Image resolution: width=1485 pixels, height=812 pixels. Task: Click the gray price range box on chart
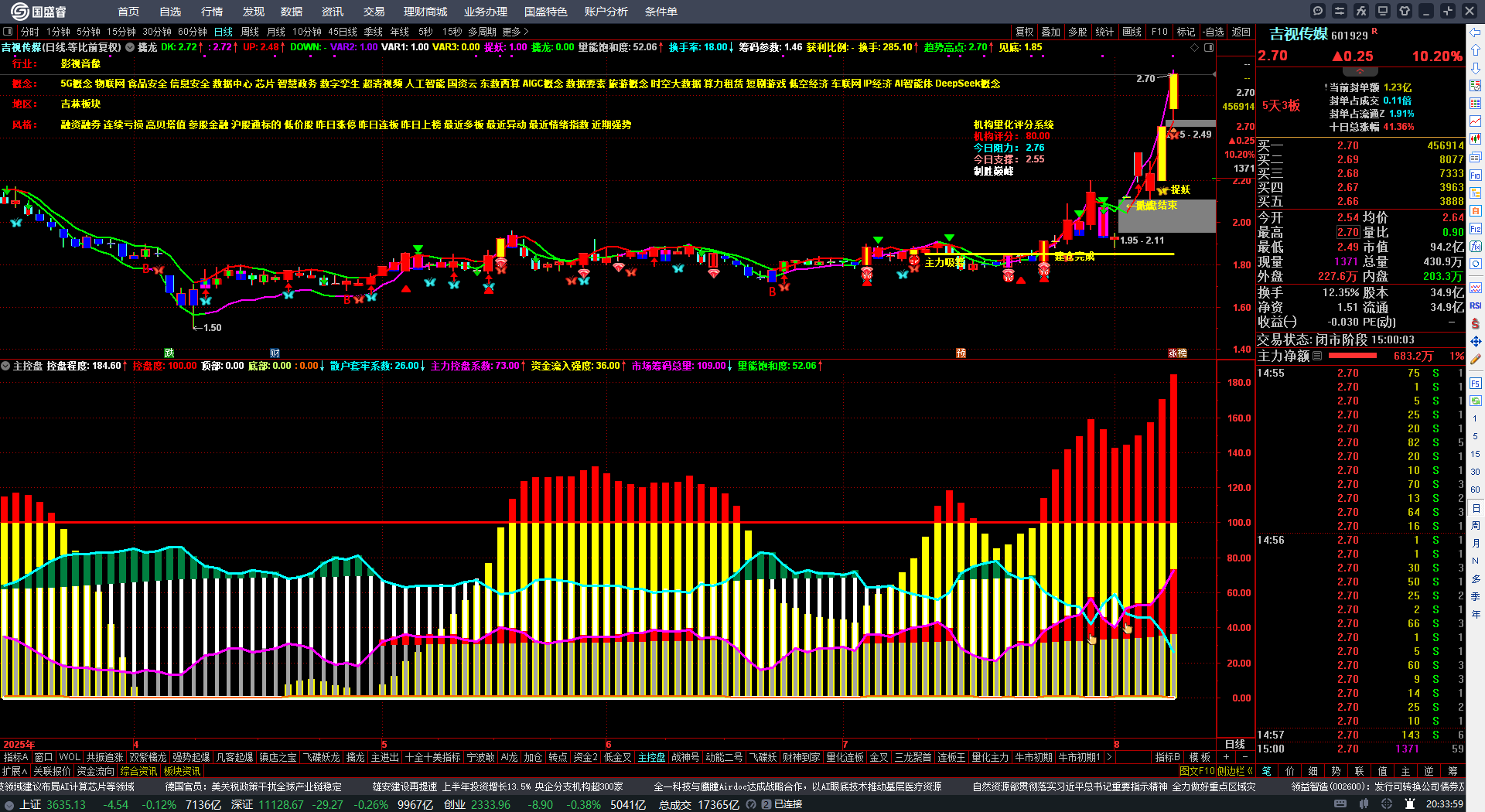pyautogui.click(x=1166, y=216)
